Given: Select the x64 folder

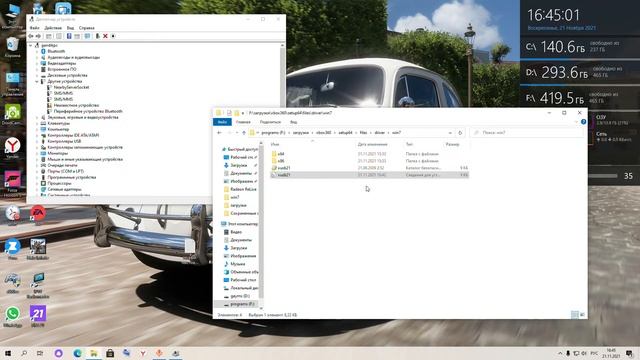Looking at the screenshot, I should point(281,154).
